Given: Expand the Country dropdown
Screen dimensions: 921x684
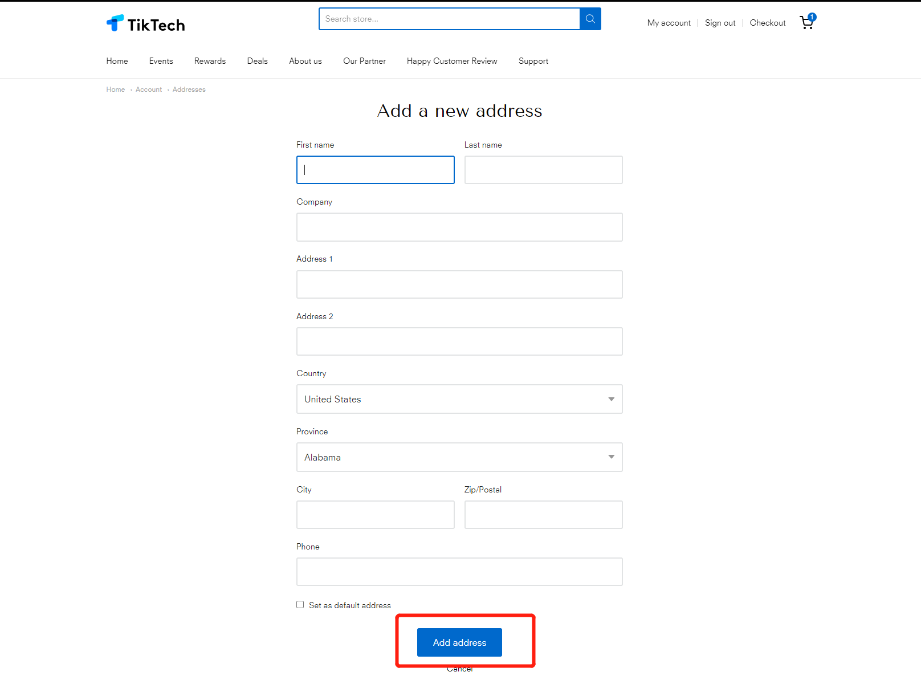Looking at the screenshot, I should 459,399.
